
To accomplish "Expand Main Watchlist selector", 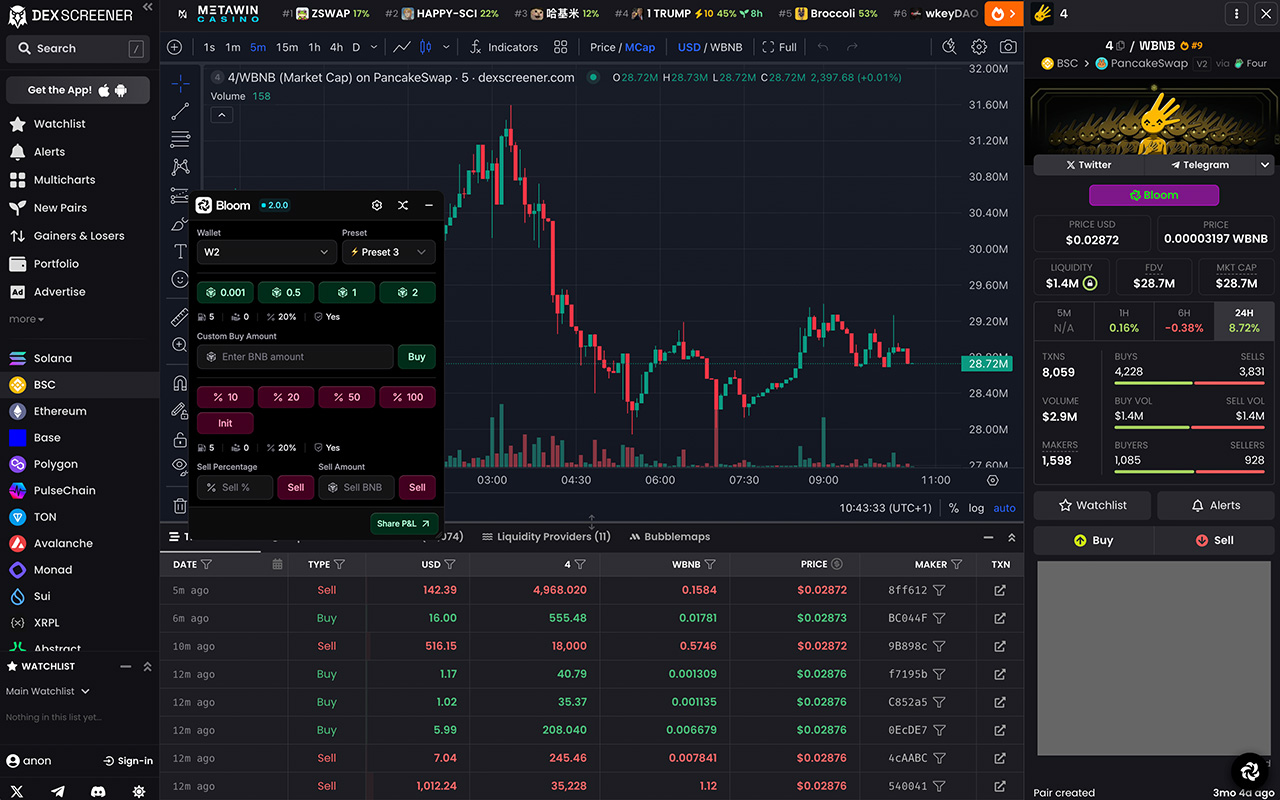I will tap(48, 691).
